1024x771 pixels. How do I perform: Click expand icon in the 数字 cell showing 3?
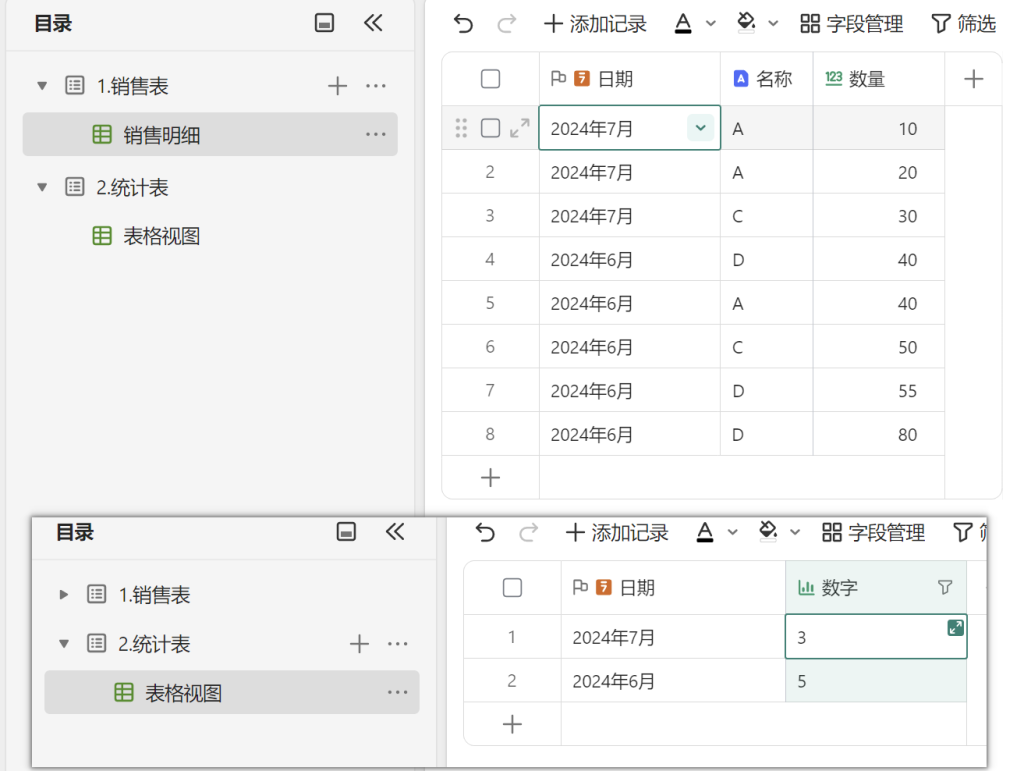click(955, 628)
